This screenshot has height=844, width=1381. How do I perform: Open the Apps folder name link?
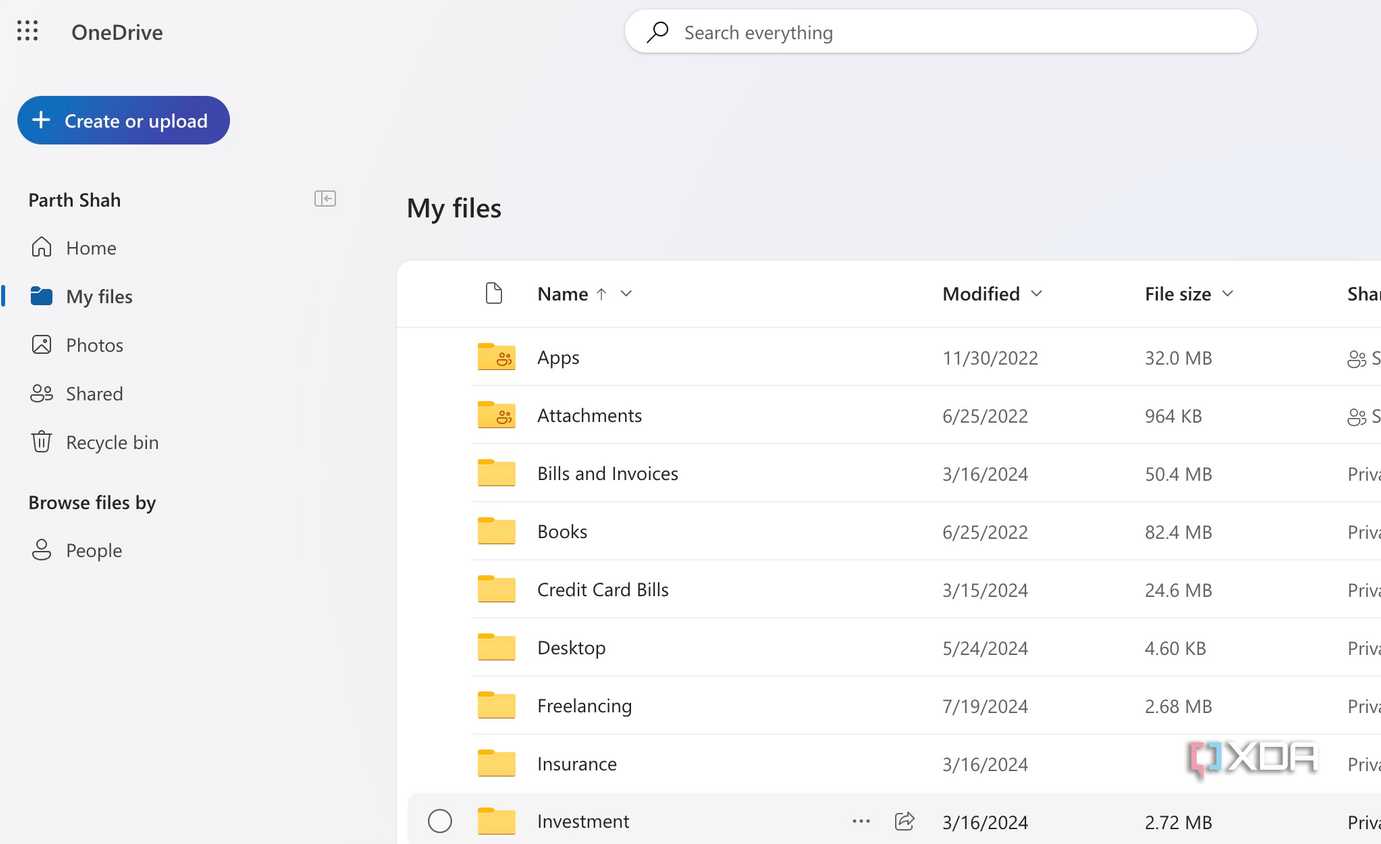click(558, 357)
